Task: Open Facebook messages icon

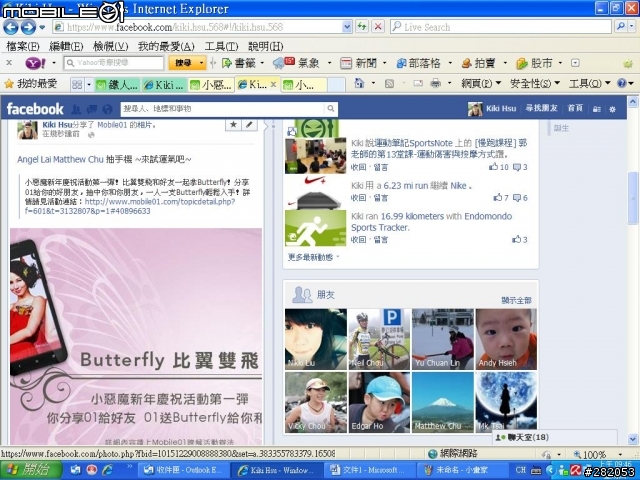Action: (x=92, y=109)
